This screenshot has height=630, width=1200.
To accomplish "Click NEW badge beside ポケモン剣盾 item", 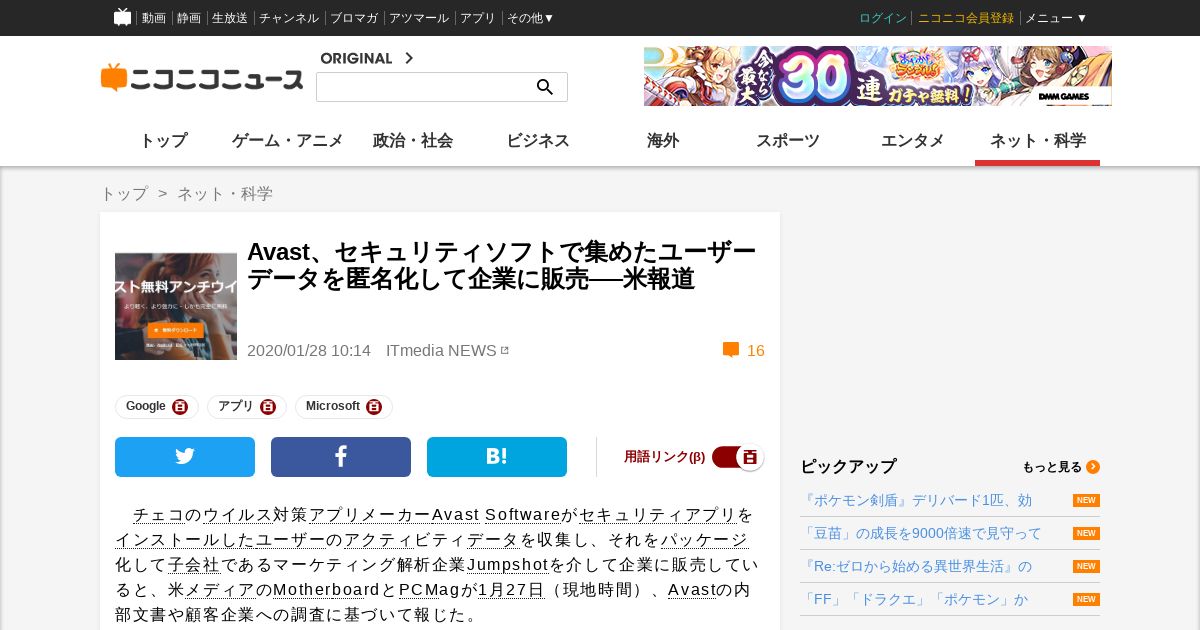I will (x=1086, y=500).
